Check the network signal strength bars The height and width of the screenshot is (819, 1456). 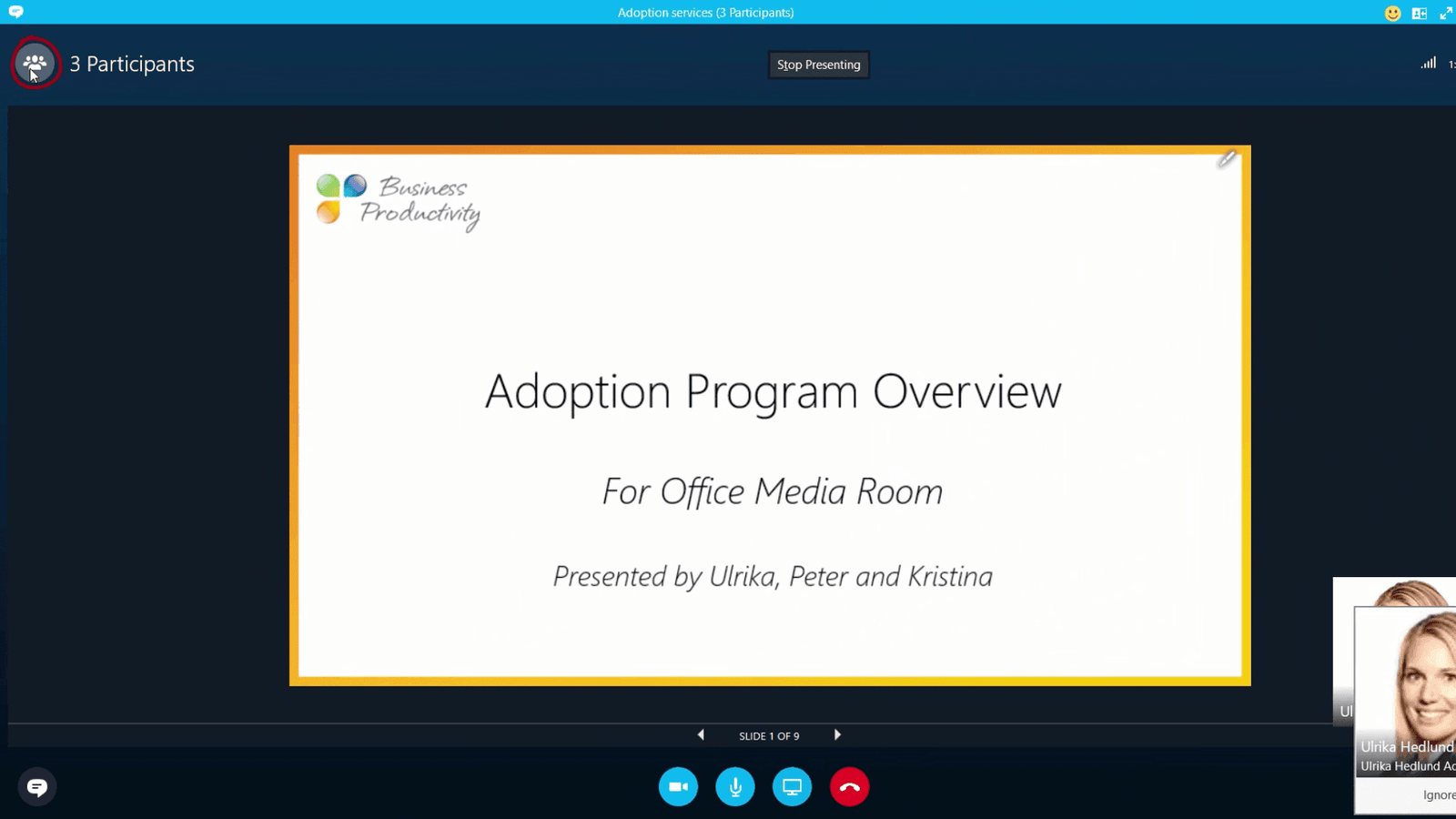click(x=1429, y=64)
